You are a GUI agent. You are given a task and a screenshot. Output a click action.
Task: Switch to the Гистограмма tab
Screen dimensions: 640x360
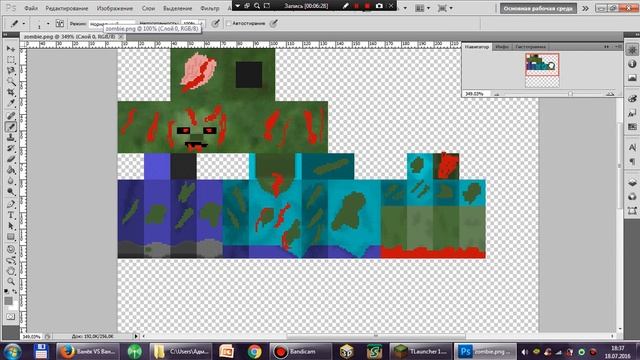point(531,47)
